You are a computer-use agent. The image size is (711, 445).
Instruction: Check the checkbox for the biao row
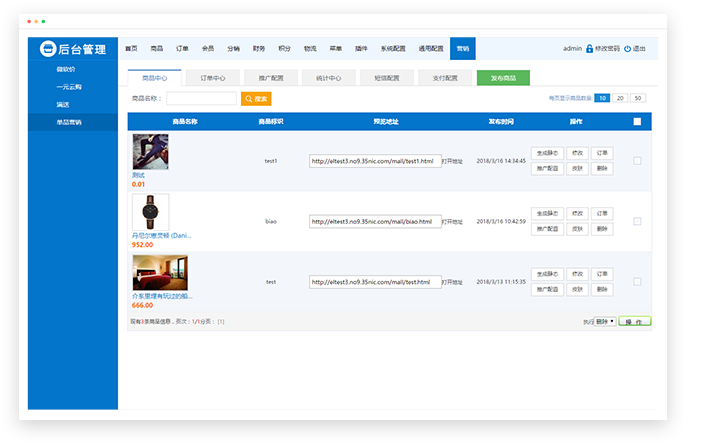(637, 221)
